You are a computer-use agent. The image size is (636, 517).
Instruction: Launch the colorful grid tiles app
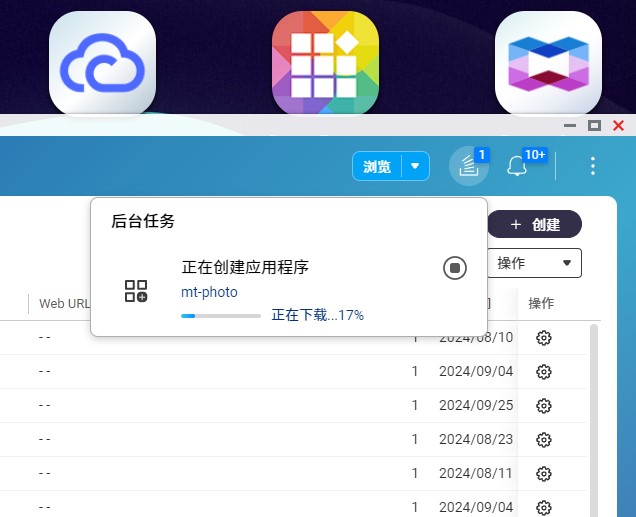325,64
